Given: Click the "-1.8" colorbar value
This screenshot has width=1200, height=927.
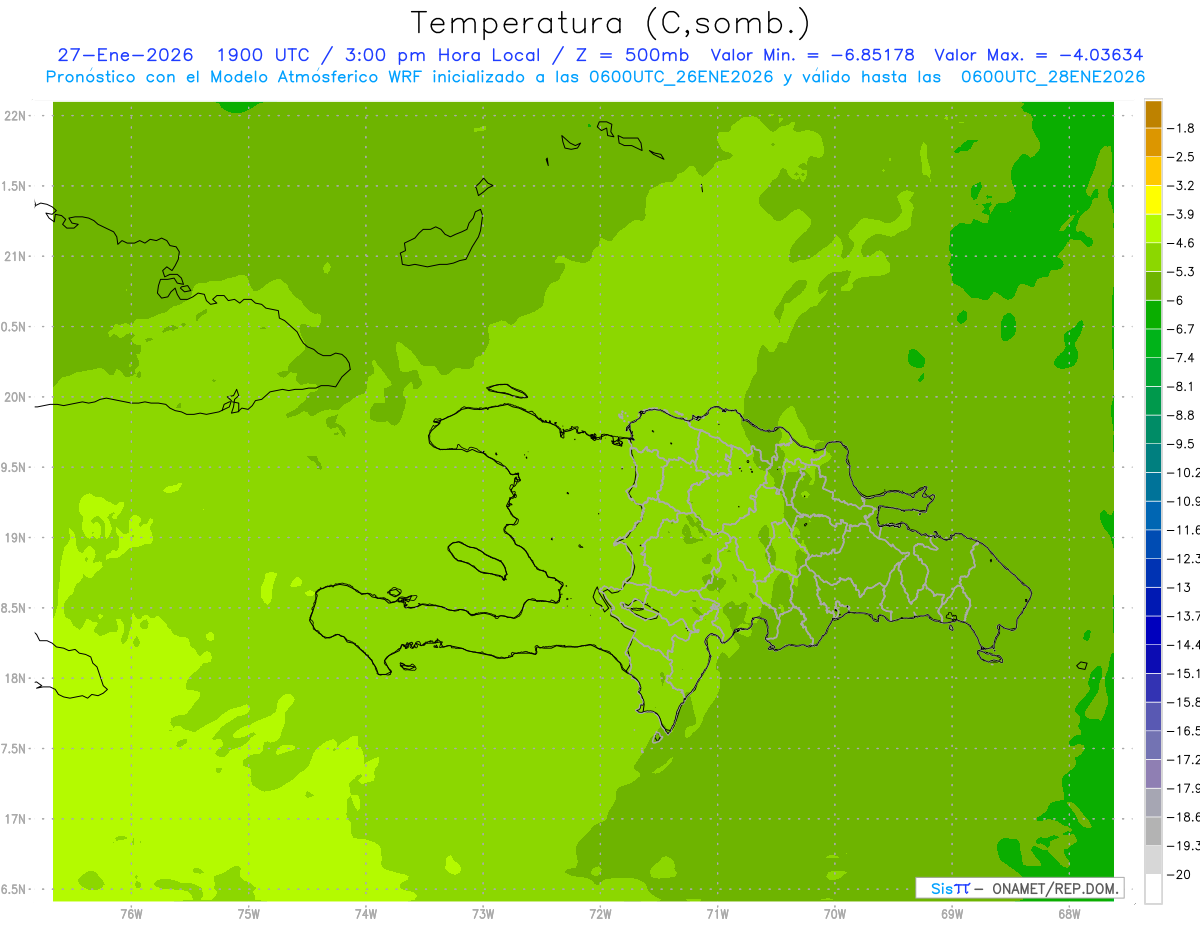Looking at the screenshot, I should point(1181,128).
